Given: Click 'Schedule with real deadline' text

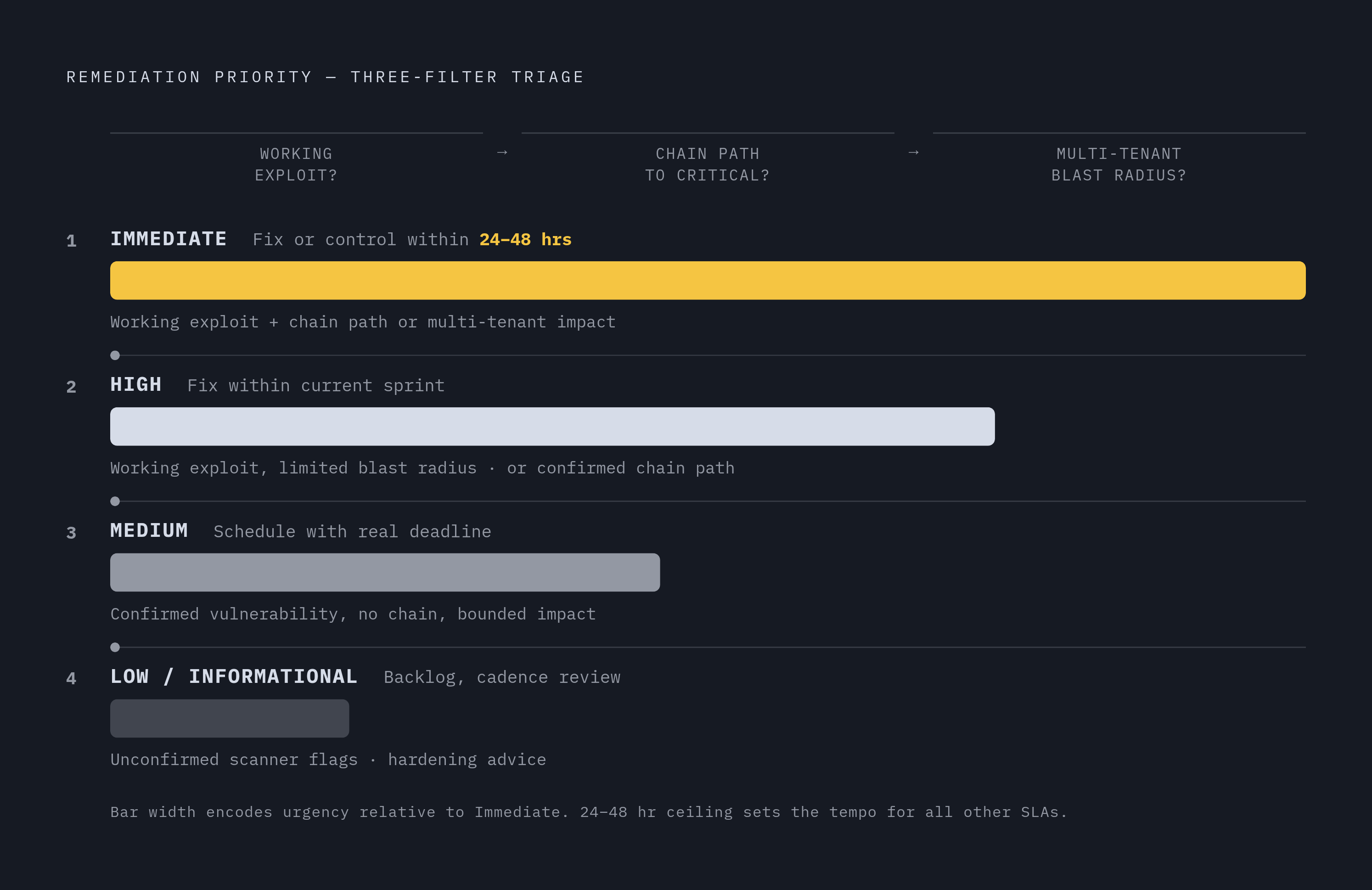Looking at the screenshot, I should coord(352,531).
